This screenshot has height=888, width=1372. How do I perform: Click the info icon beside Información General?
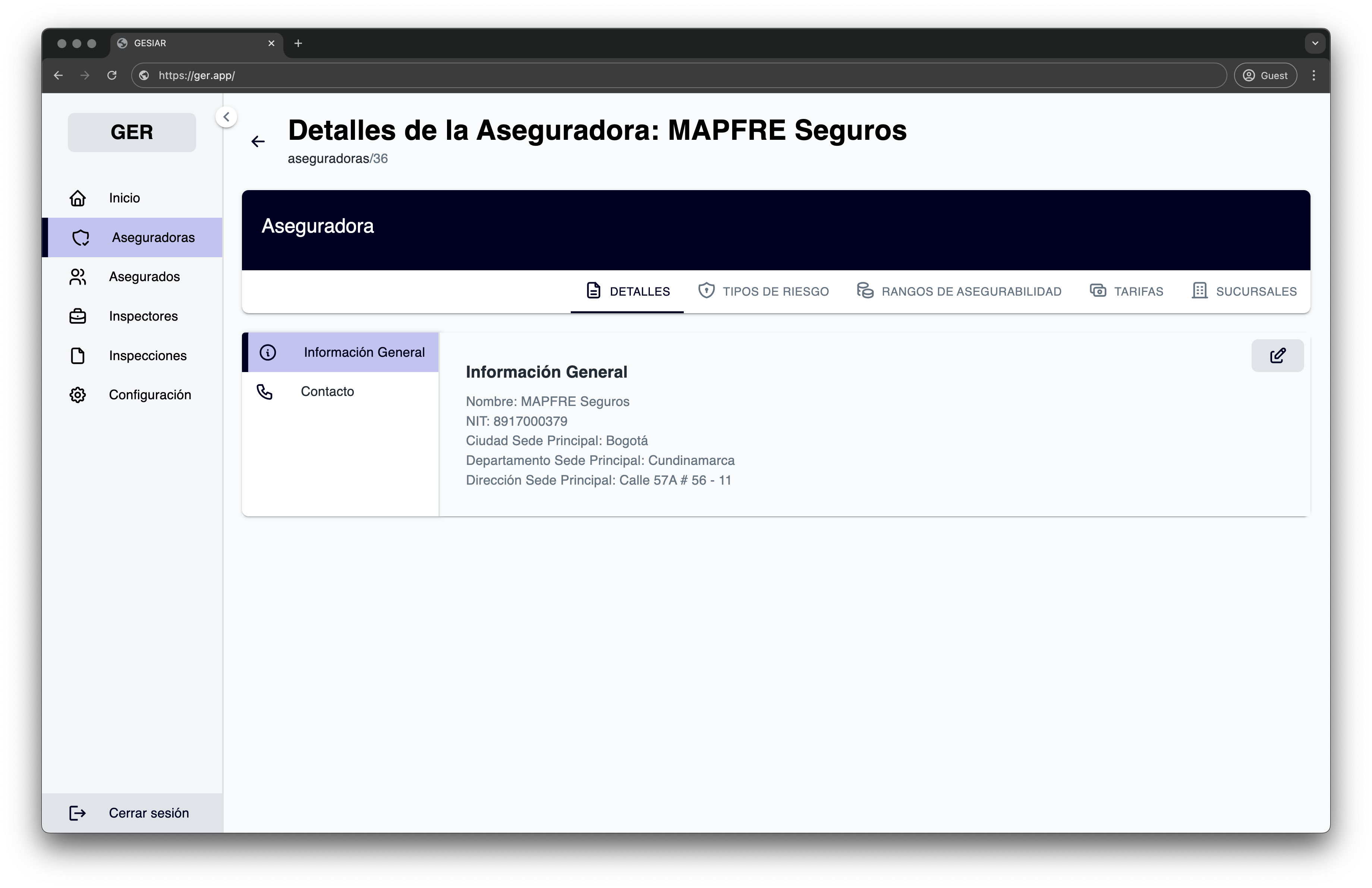[x=268, y=352]
